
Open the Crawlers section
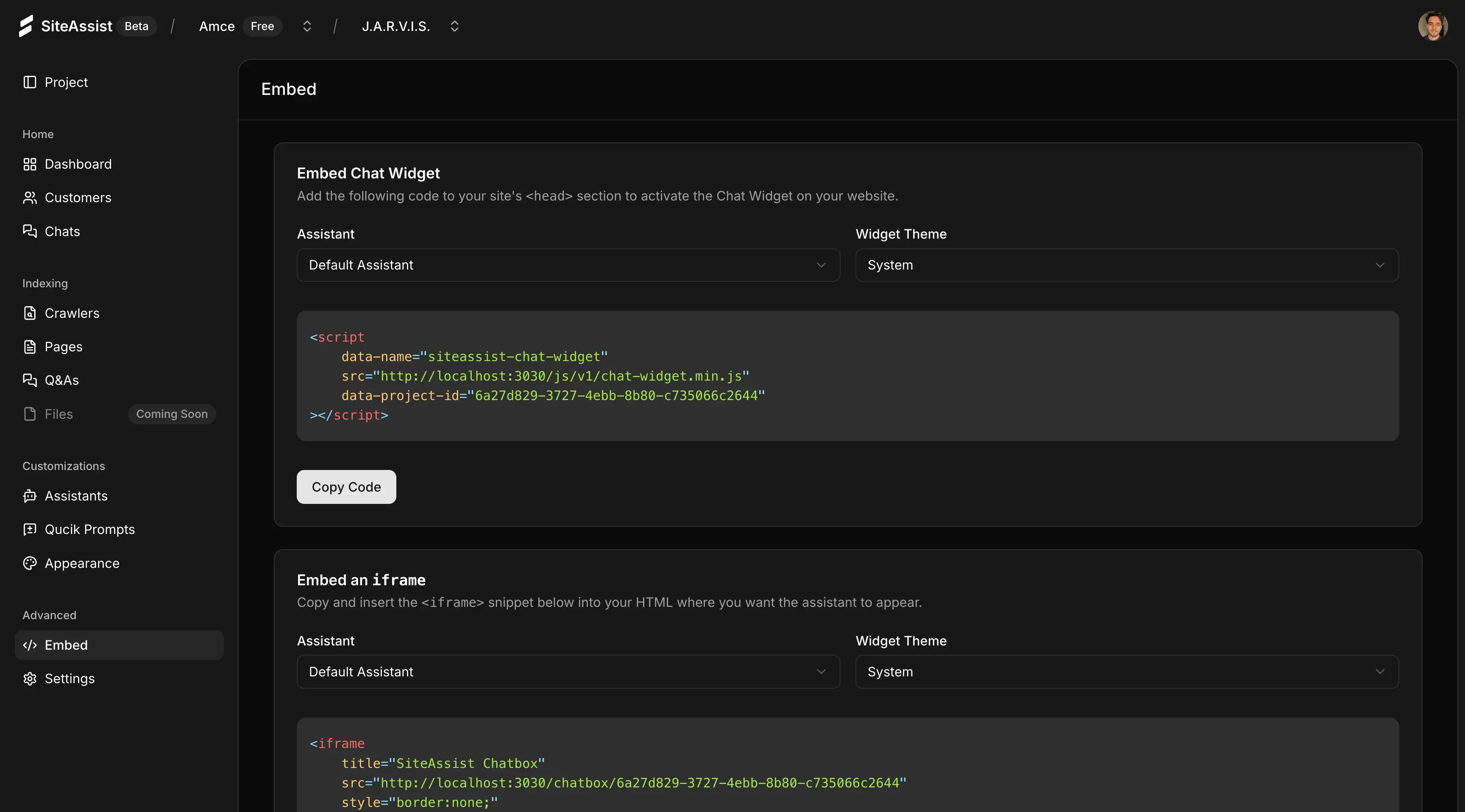click(119, 313)
